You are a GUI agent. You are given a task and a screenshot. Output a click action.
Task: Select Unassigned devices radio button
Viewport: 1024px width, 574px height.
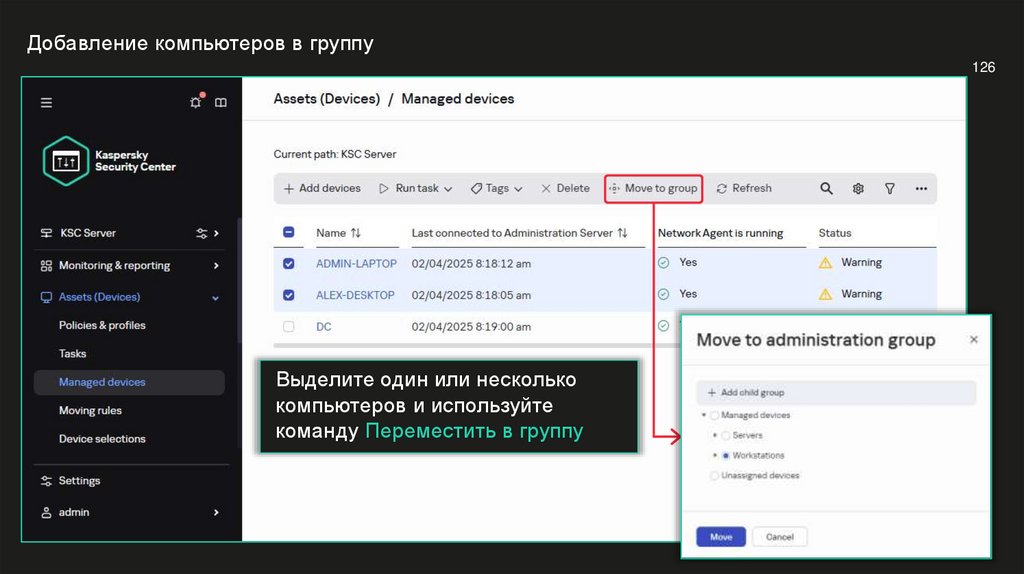(714, 476)
